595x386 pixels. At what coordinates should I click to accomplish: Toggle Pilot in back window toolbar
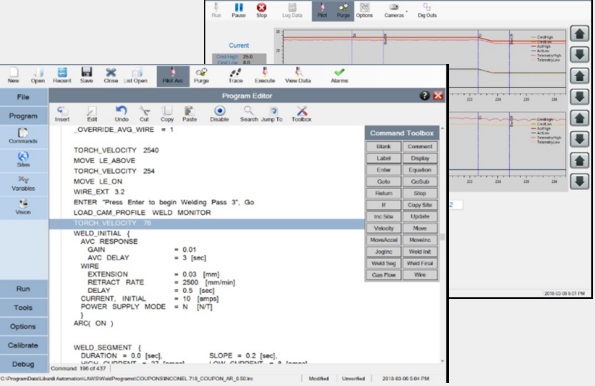click(x=322, y=11)
